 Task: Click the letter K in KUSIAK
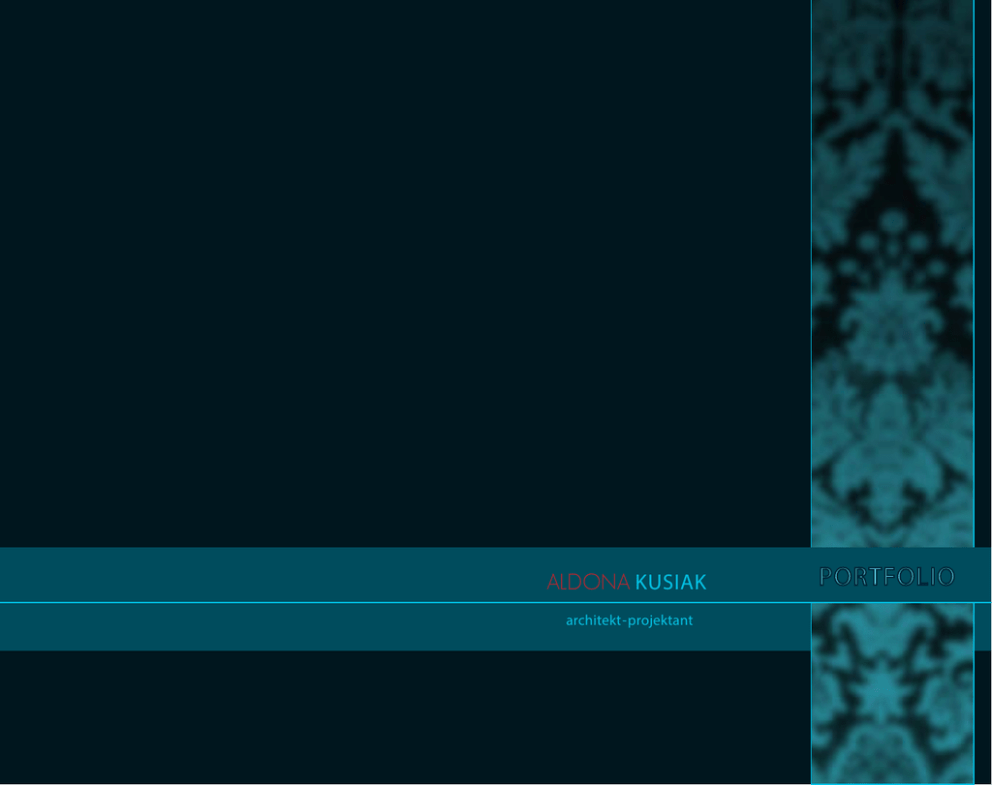[x=641, y=582]
